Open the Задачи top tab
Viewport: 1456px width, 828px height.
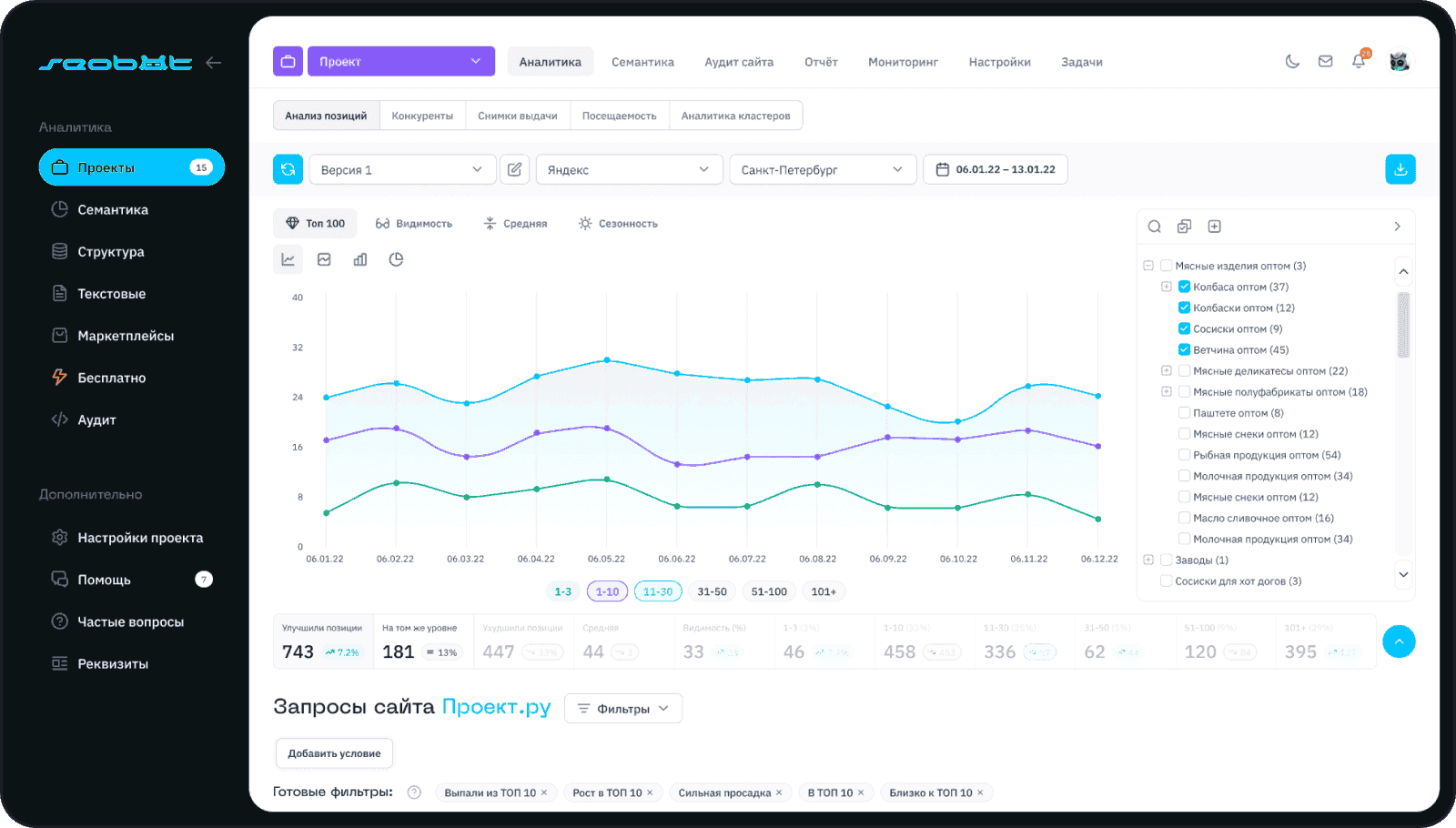click(x=1082, y=62)
